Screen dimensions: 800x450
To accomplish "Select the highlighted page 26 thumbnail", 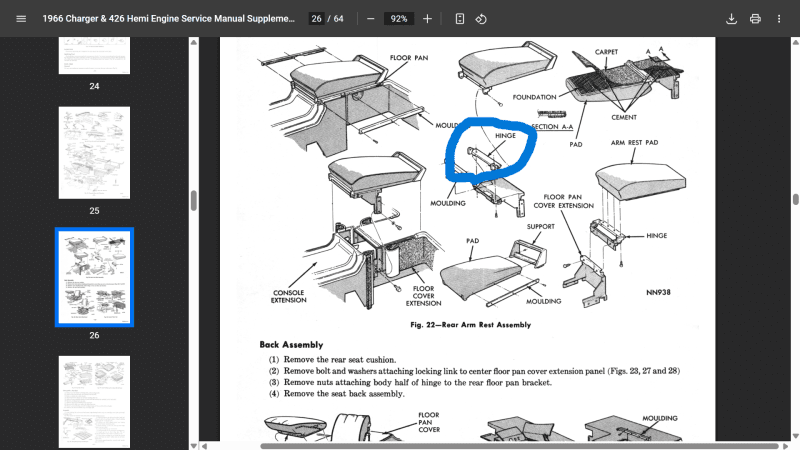I will [x=94, y=276].
